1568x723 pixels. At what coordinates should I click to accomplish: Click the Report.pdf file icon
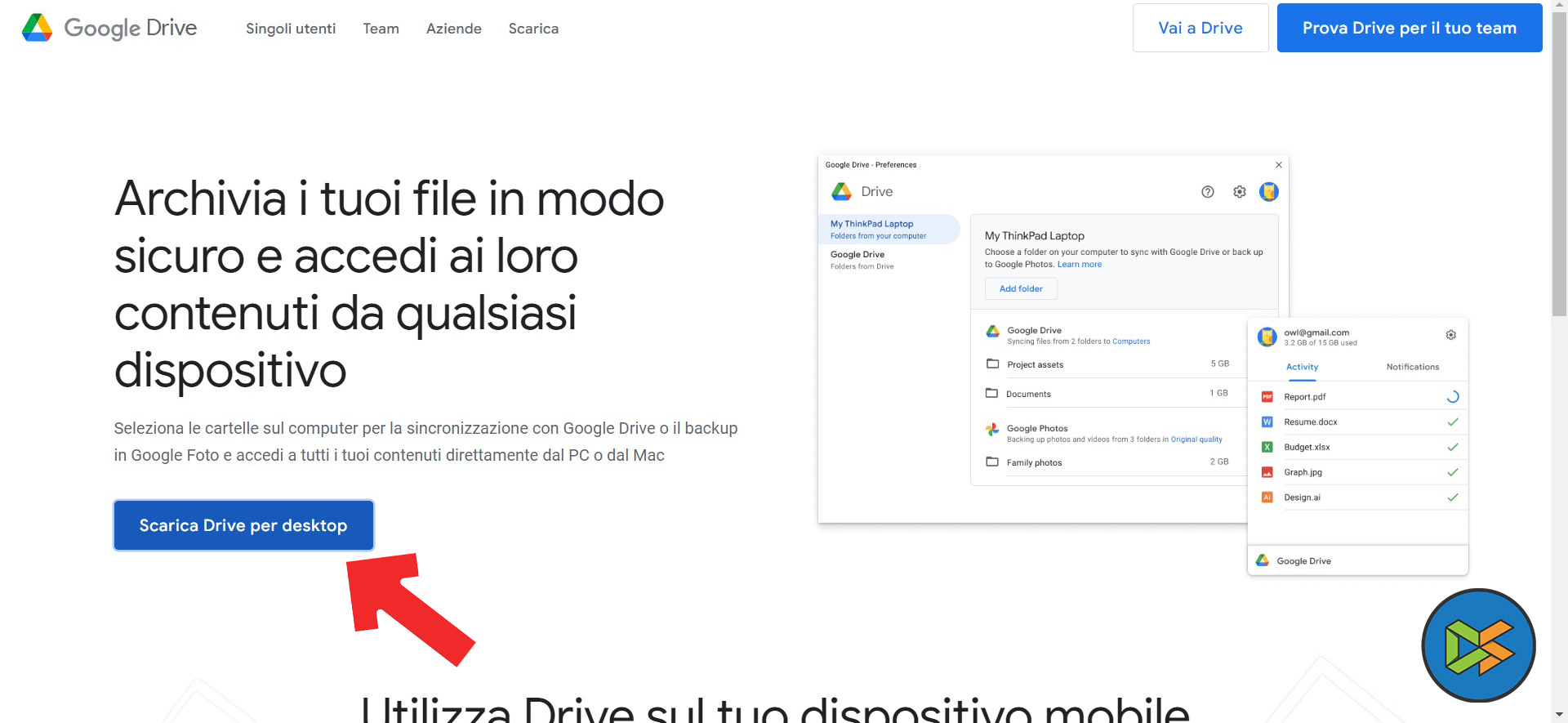[x=1267, y=397]
